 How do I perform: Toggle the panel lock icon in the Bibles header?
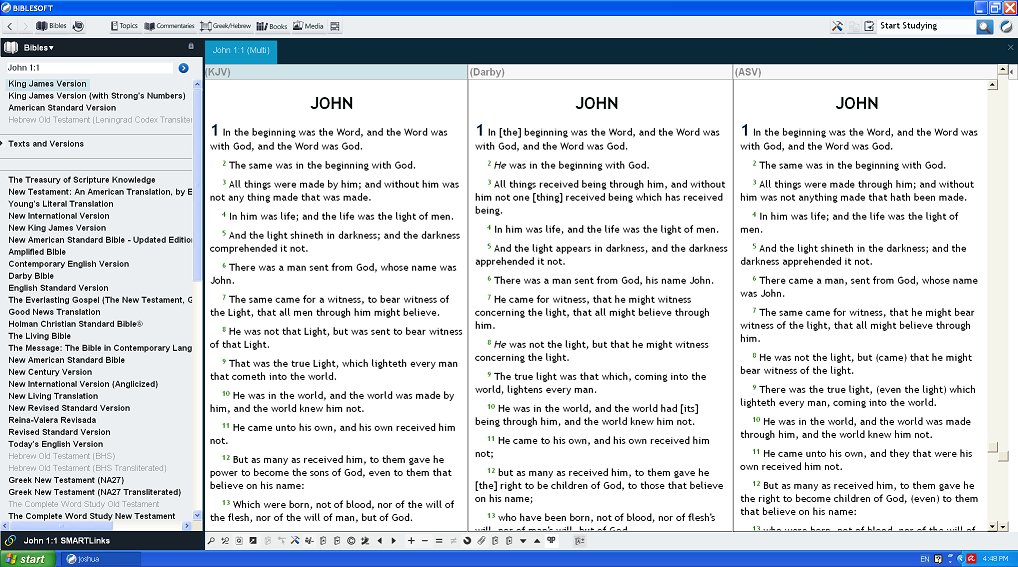(191, 46)
